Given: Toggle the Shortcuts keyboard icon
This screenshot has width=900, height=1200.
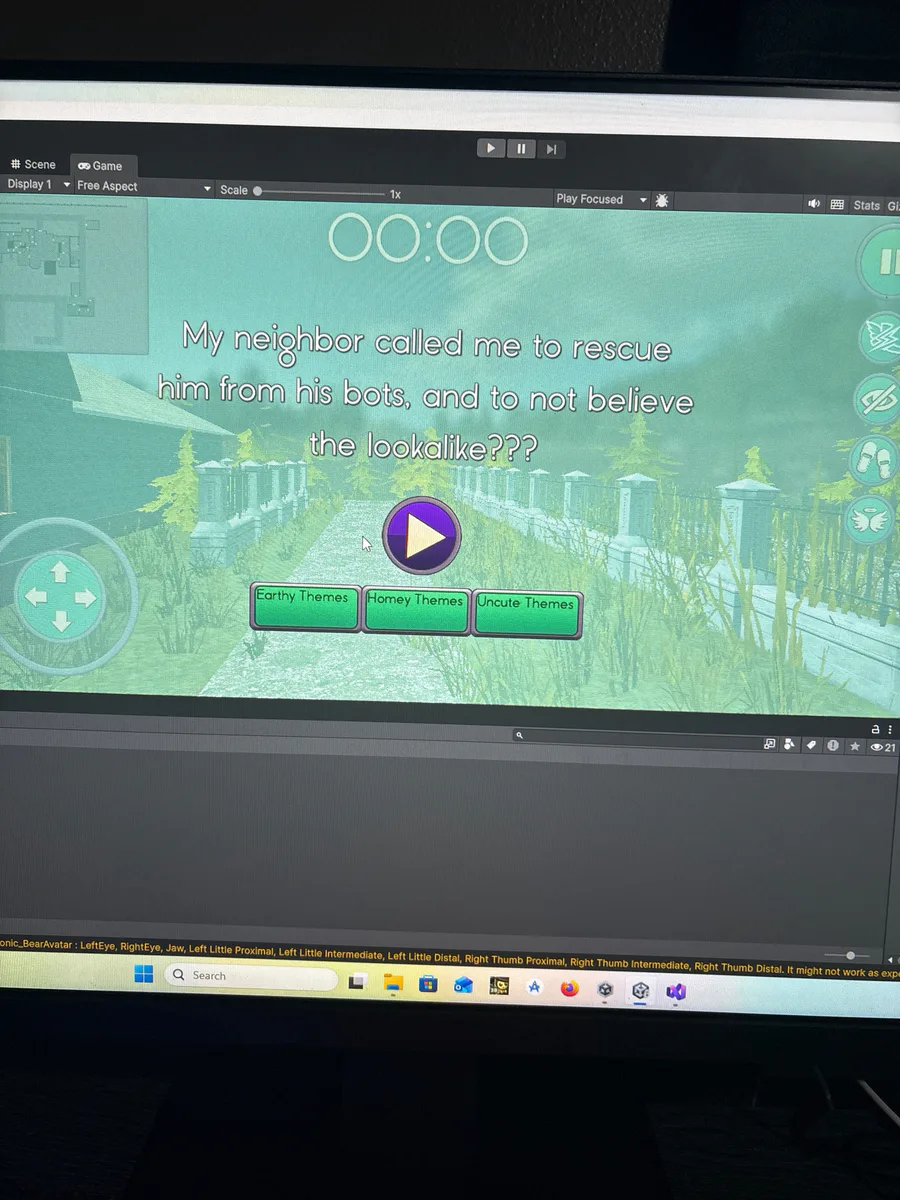Looking at the screenshot, I should click(x=837, y=205).
